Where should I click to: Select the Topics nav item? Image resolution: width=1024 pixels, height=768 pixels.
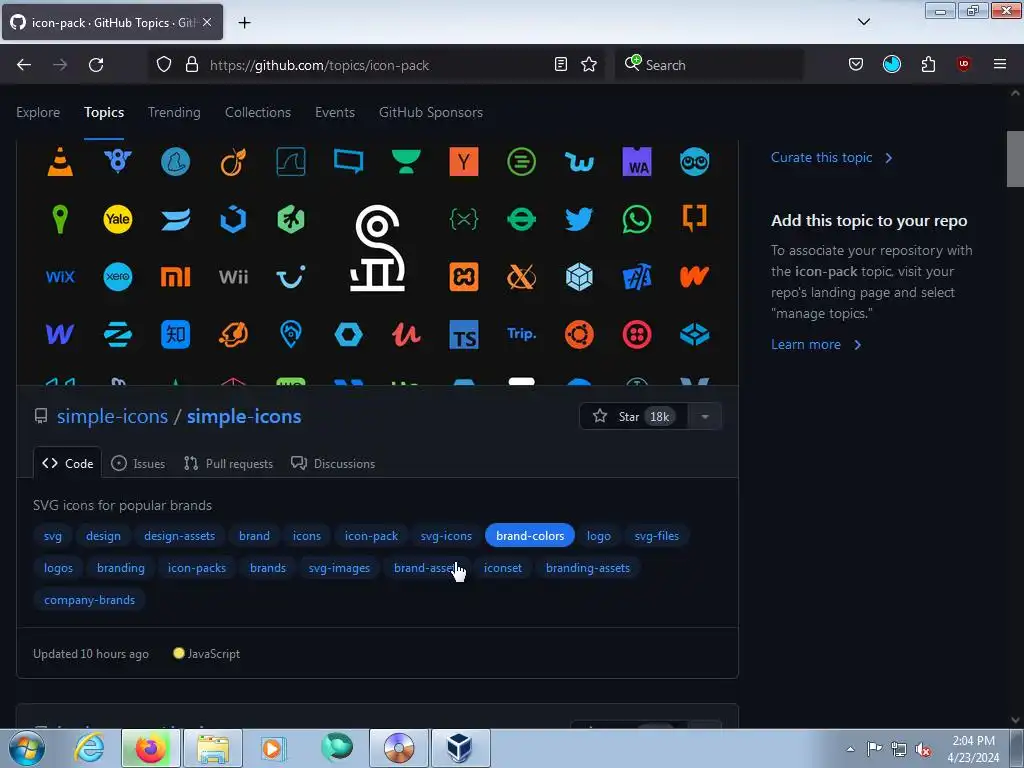pos(104,112)
